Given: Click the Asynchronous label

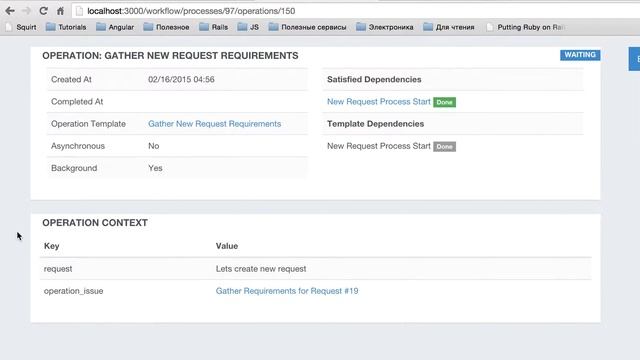Looking at the screenshot, I should click(x=78, y=146).
